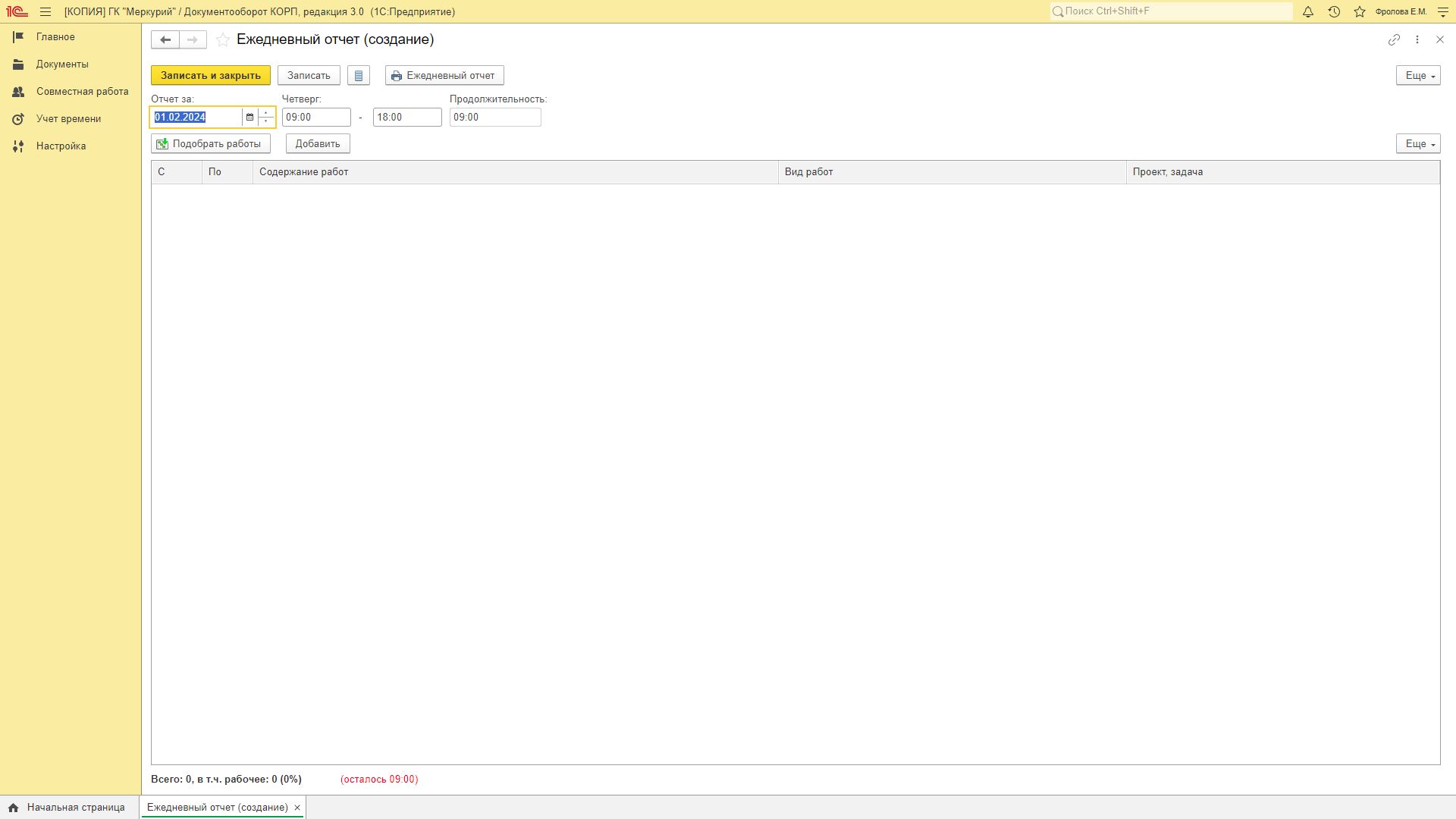Viewport: 1456px width, 819px height.
Task: Decrease report date with down spinner
Action: [x=266, y=121]
